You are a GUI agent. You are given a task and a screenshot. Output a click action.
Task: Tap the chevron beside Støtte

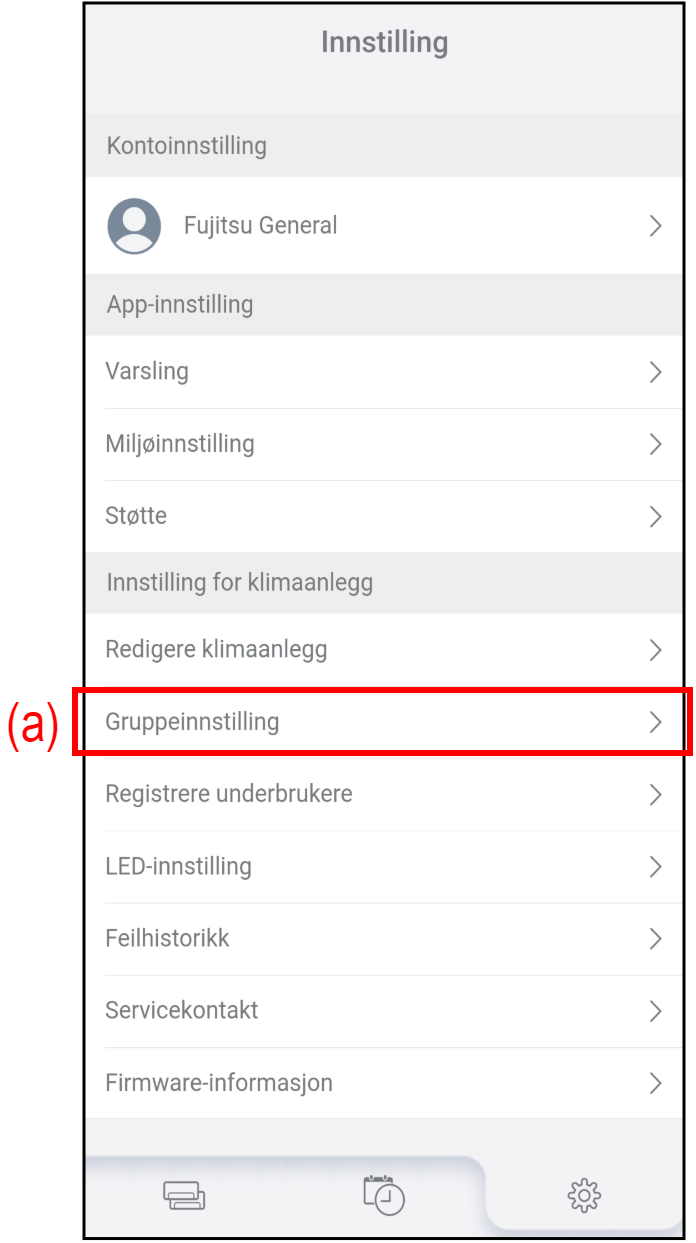[656, 516]
